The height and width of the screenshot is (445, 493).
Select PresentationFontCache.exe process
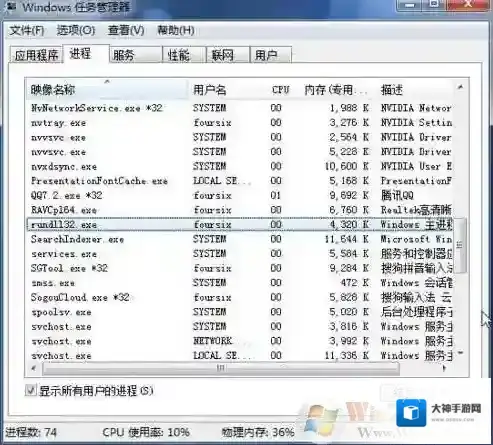(240, 181)
